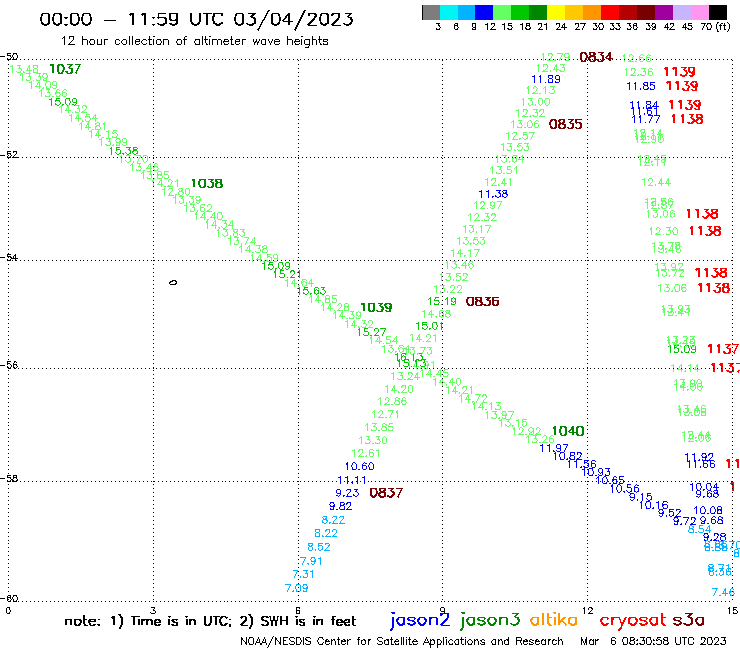740x650 pixels.
Task: Click wave height value '12.44'
Action: (656, 183)
